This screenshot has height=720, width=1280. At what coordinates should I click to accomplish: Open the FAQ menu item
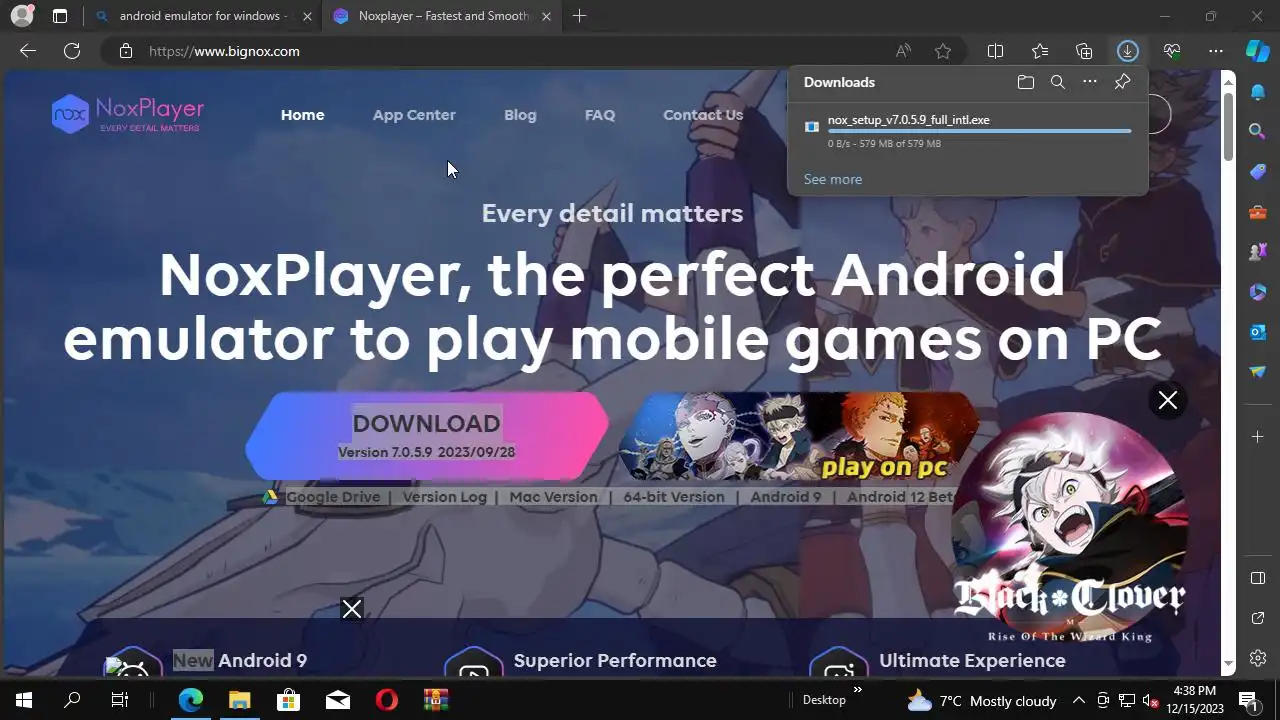pos(600,115)
